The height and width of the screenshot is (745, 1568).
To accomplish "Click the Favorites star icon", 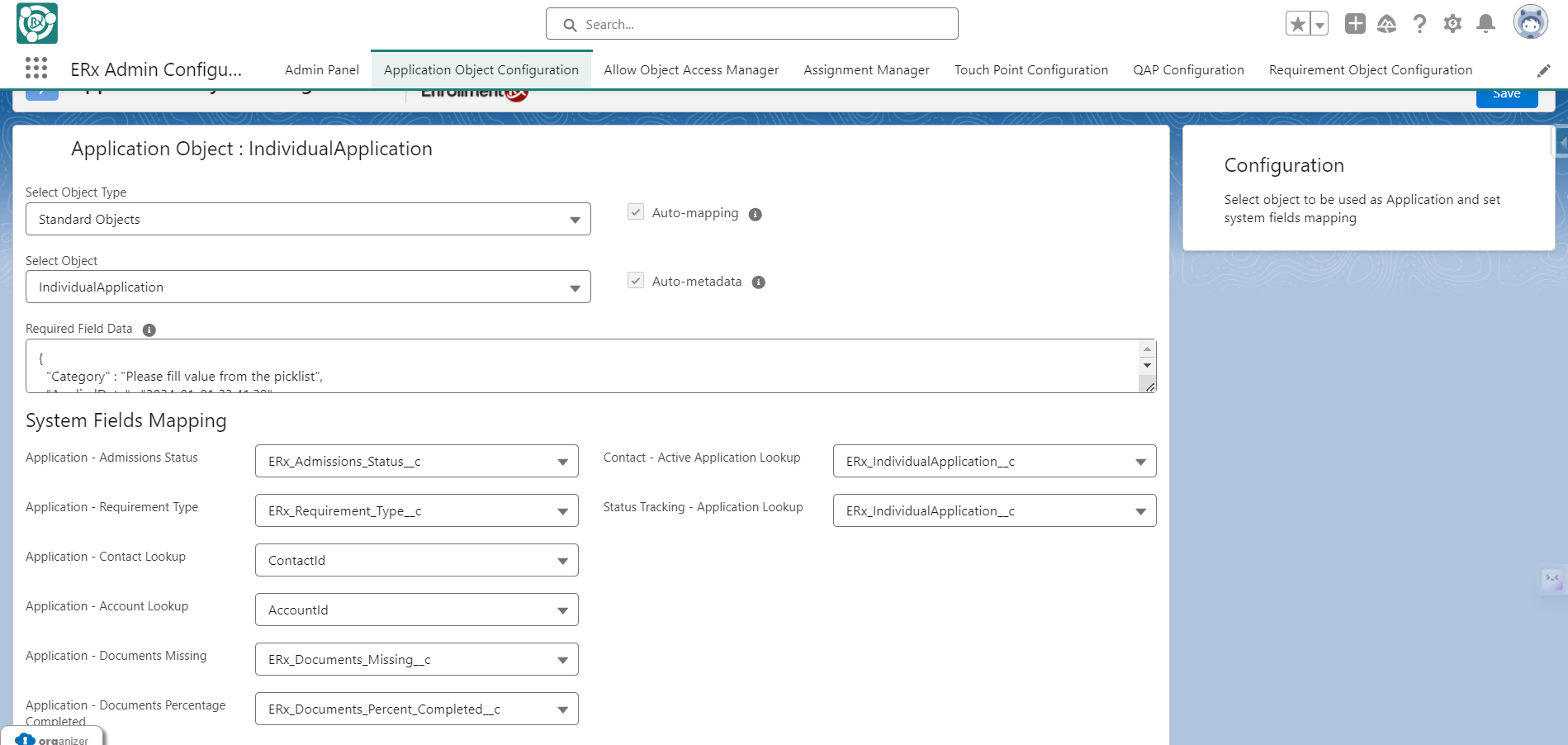I will click(1297, 24).
